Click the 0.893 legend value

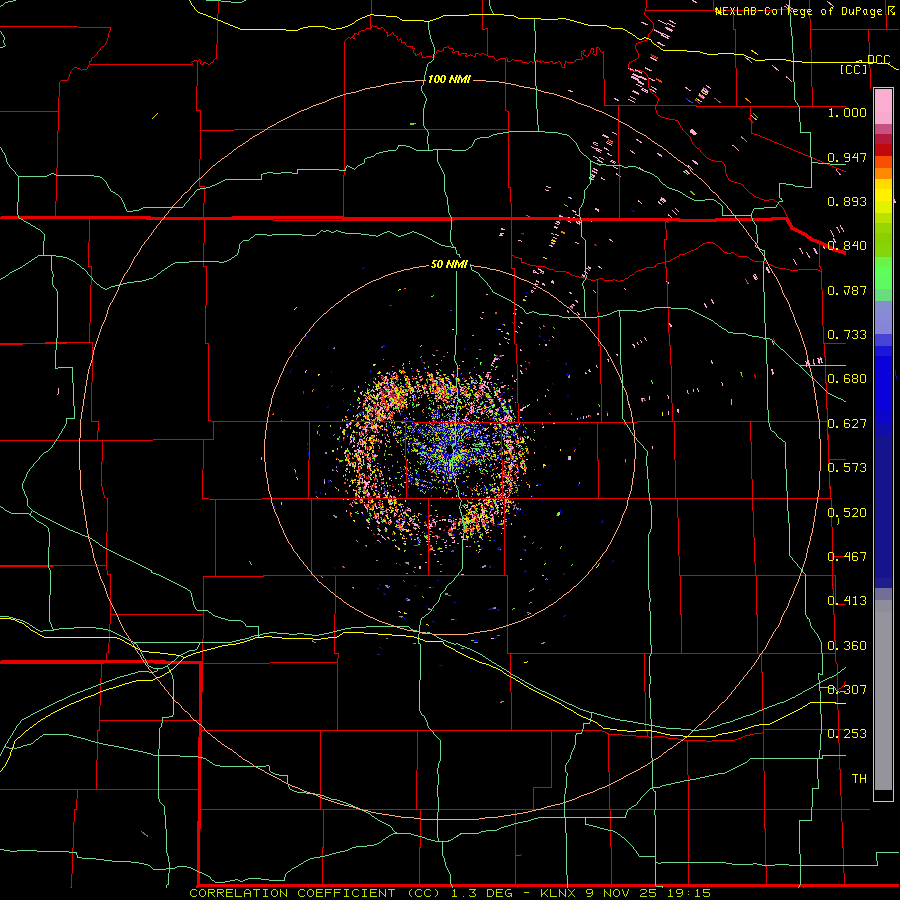847,201
